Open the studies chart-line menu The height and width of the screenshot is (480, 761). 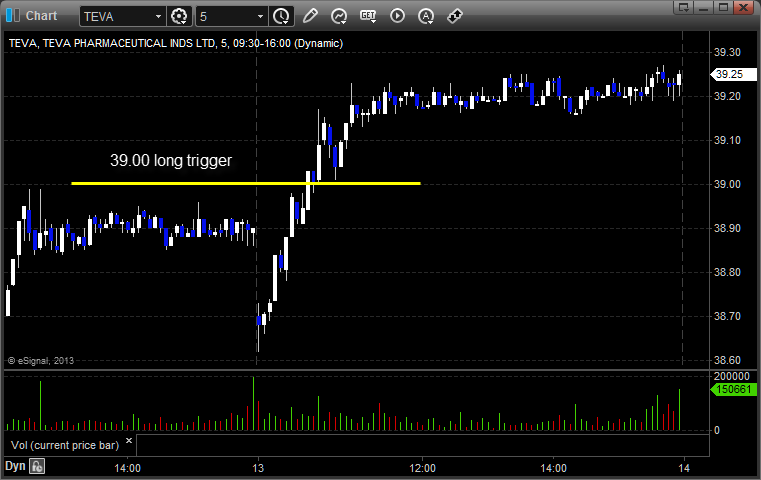coord(339,16)
